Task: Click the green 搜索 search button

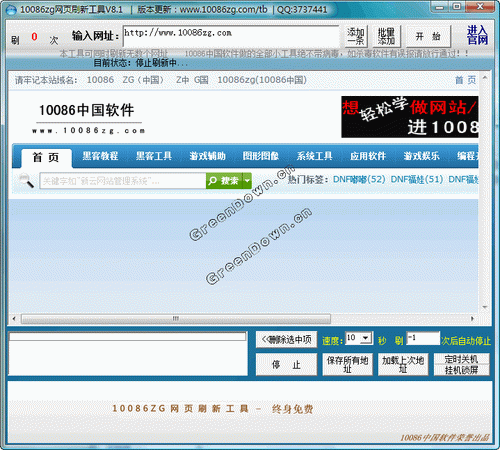Action: pos(224,181)
